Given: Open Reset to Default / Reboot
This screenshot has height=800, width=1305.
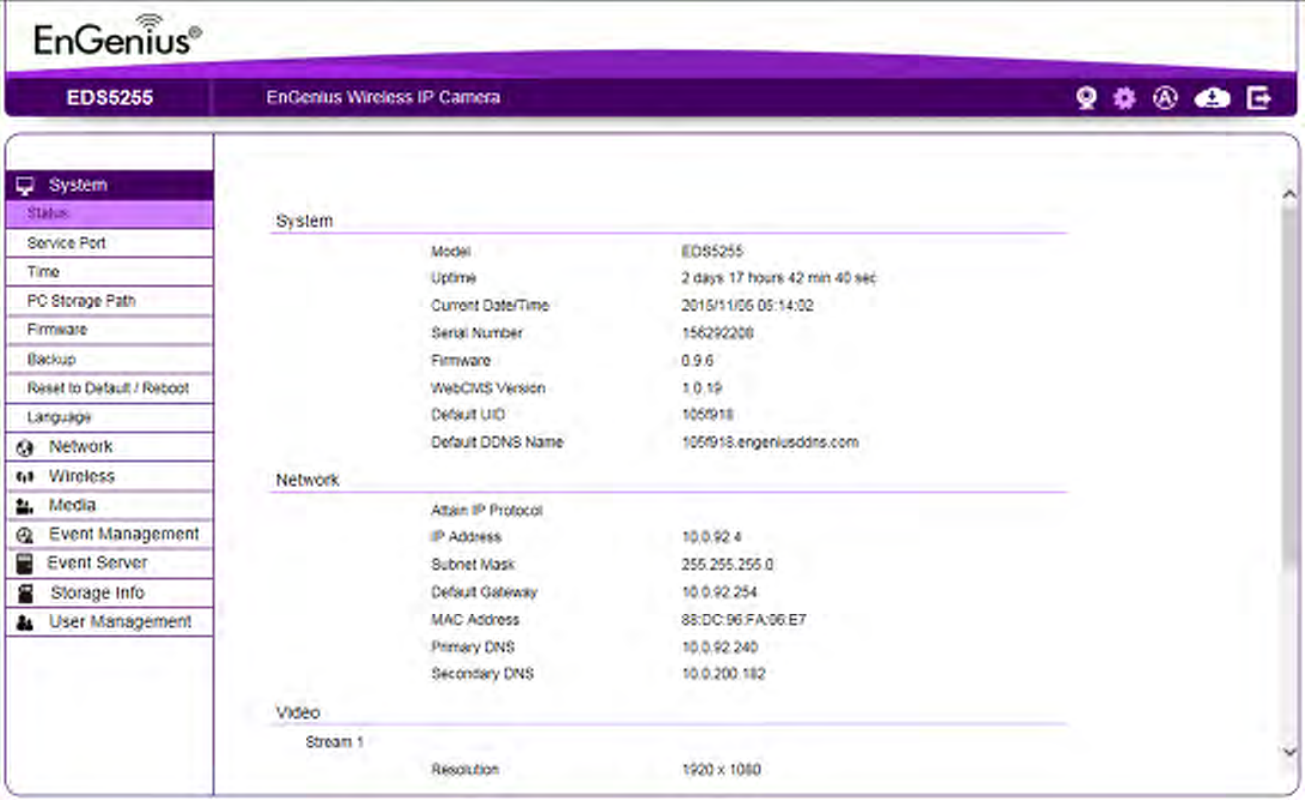Looking at the screenshot, I should tap(109, 388).
